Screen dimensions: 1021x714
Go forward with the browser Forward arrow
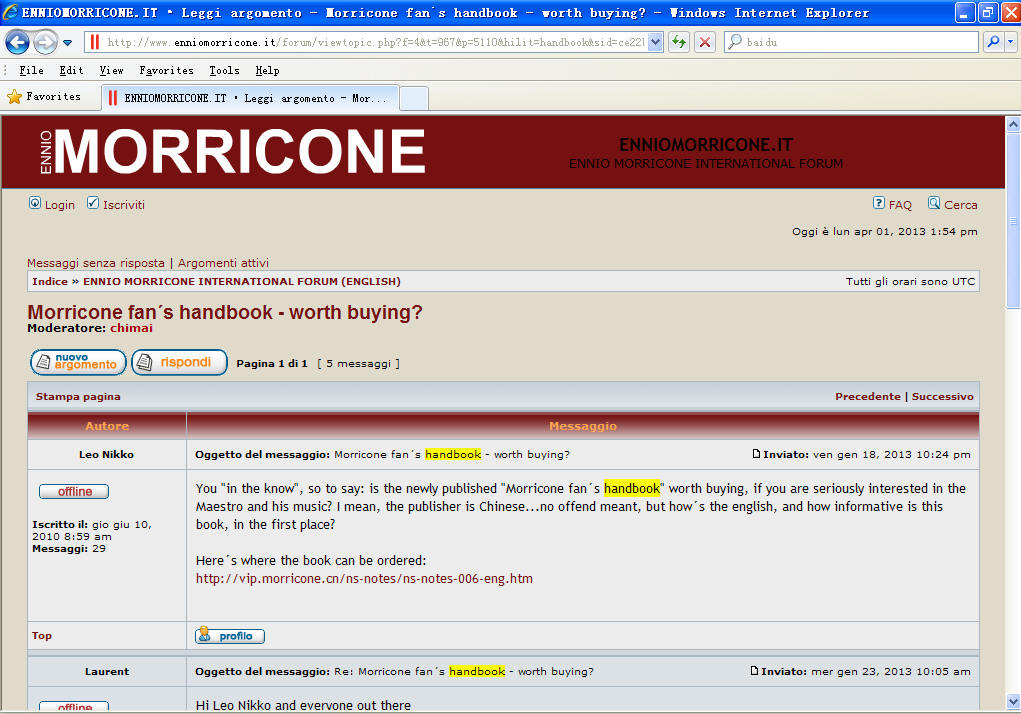45,43
